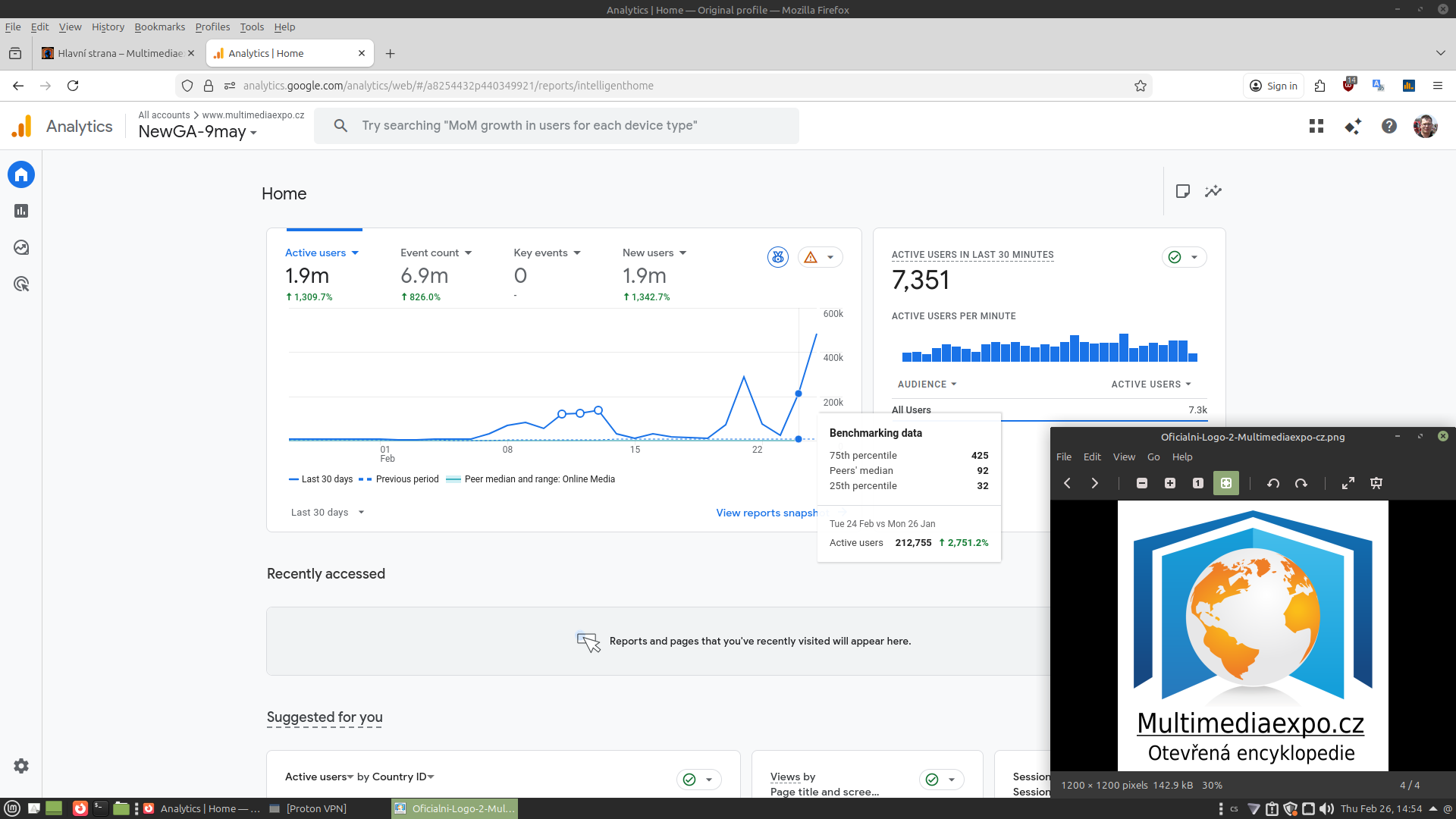Open the Reports icon in the Analytics sidebar
The width and height of the screenshot is (1456, 819).
pyautogui.click(x=21, y=211)
